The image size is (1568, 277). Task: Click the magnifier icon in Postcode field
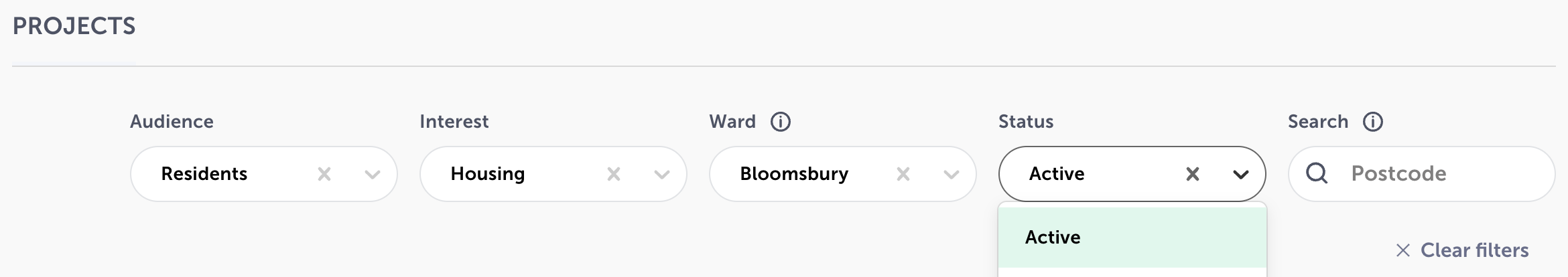pos(1317,173)
